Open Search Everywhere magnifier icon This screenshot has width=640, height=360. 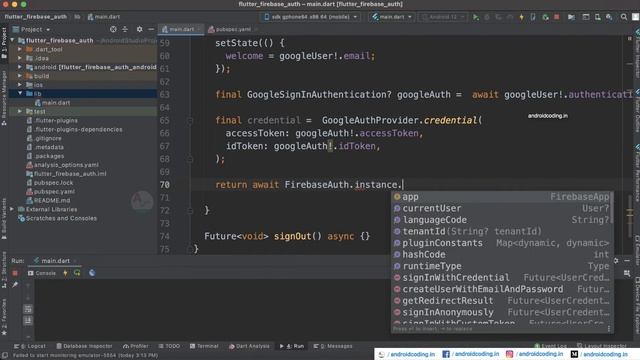coord(624,17)
